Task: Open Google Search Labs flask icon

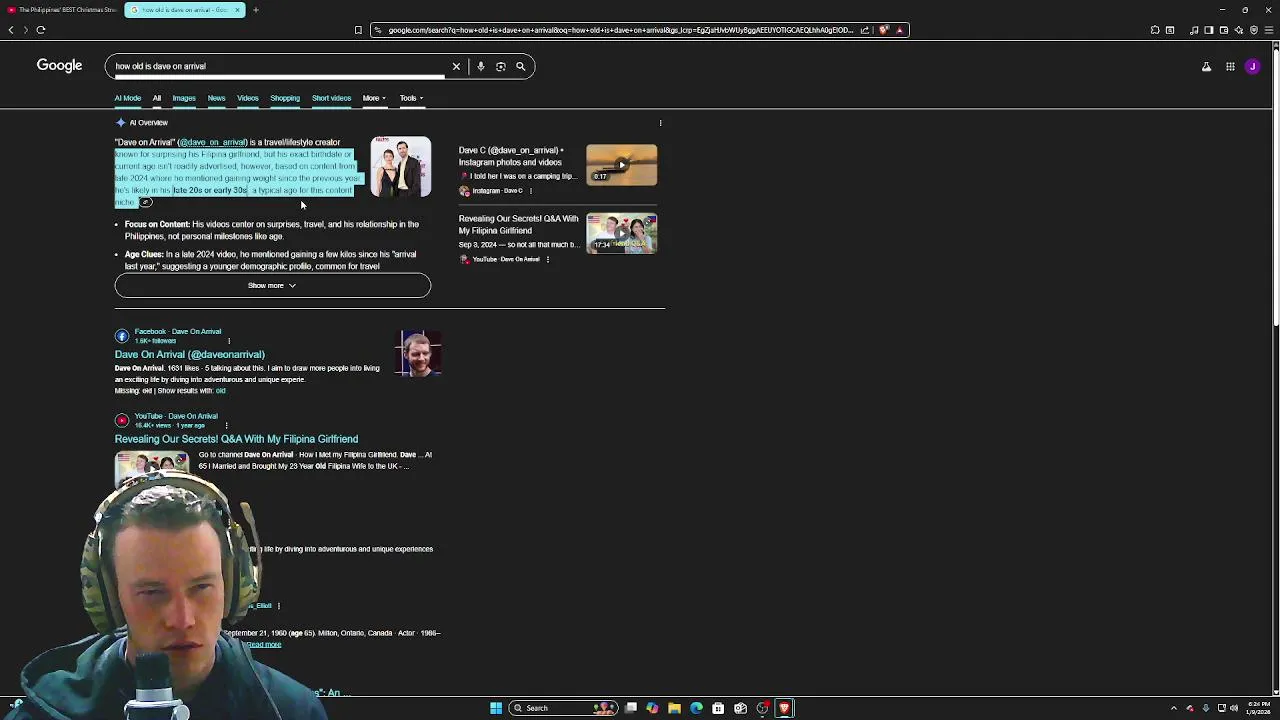Action: tap(1206, 67)
